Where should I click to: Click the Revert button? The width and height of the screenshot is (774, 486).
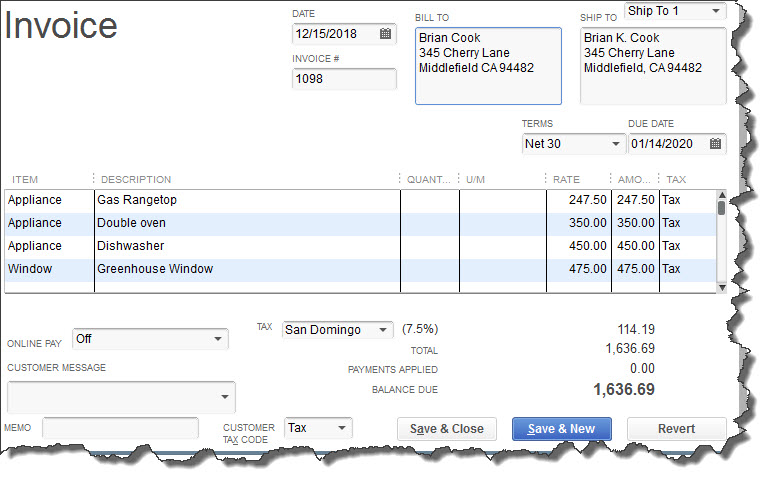tap(676, 429)
